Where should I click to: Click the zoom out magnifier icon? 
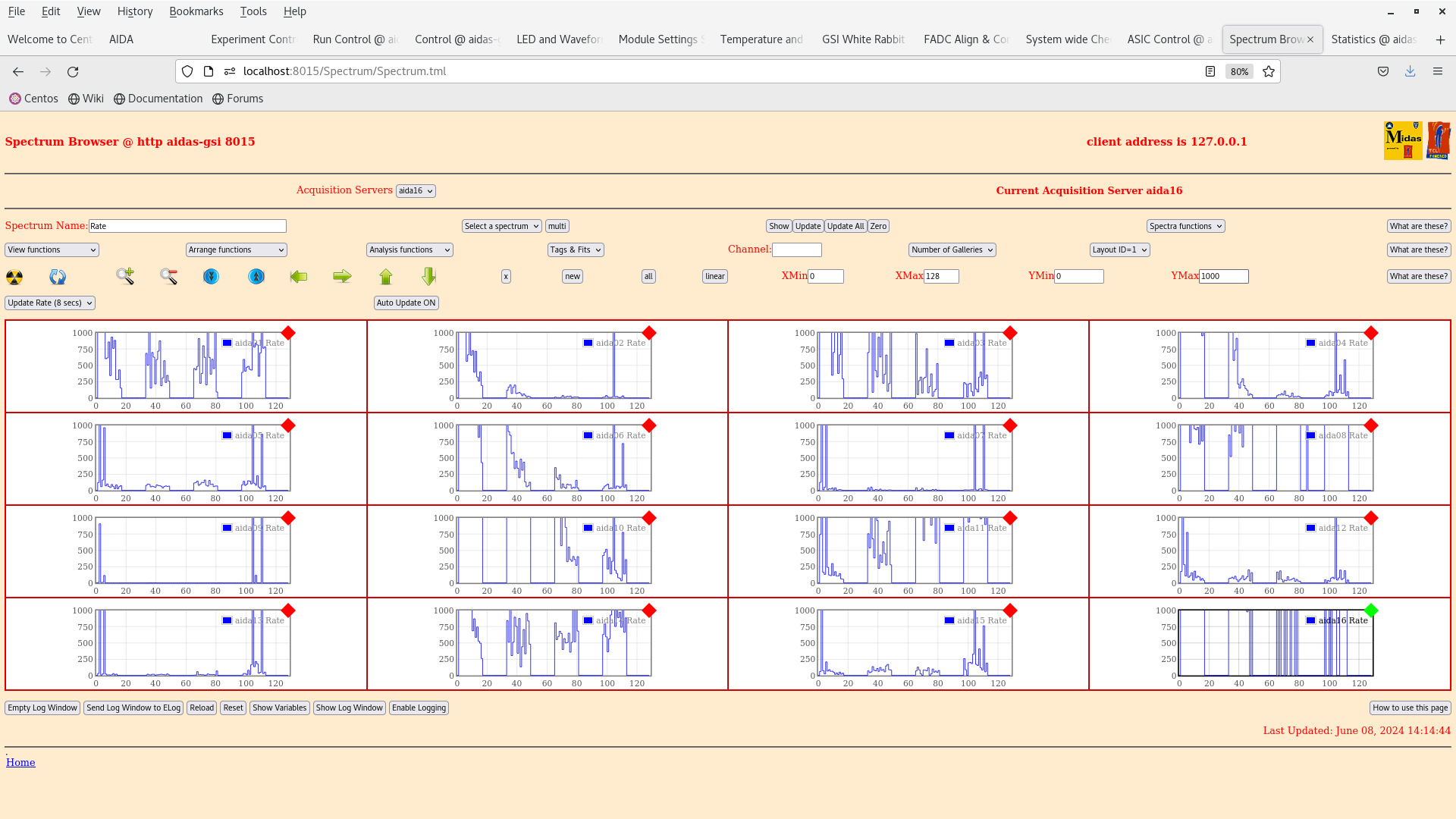point(168,277)
